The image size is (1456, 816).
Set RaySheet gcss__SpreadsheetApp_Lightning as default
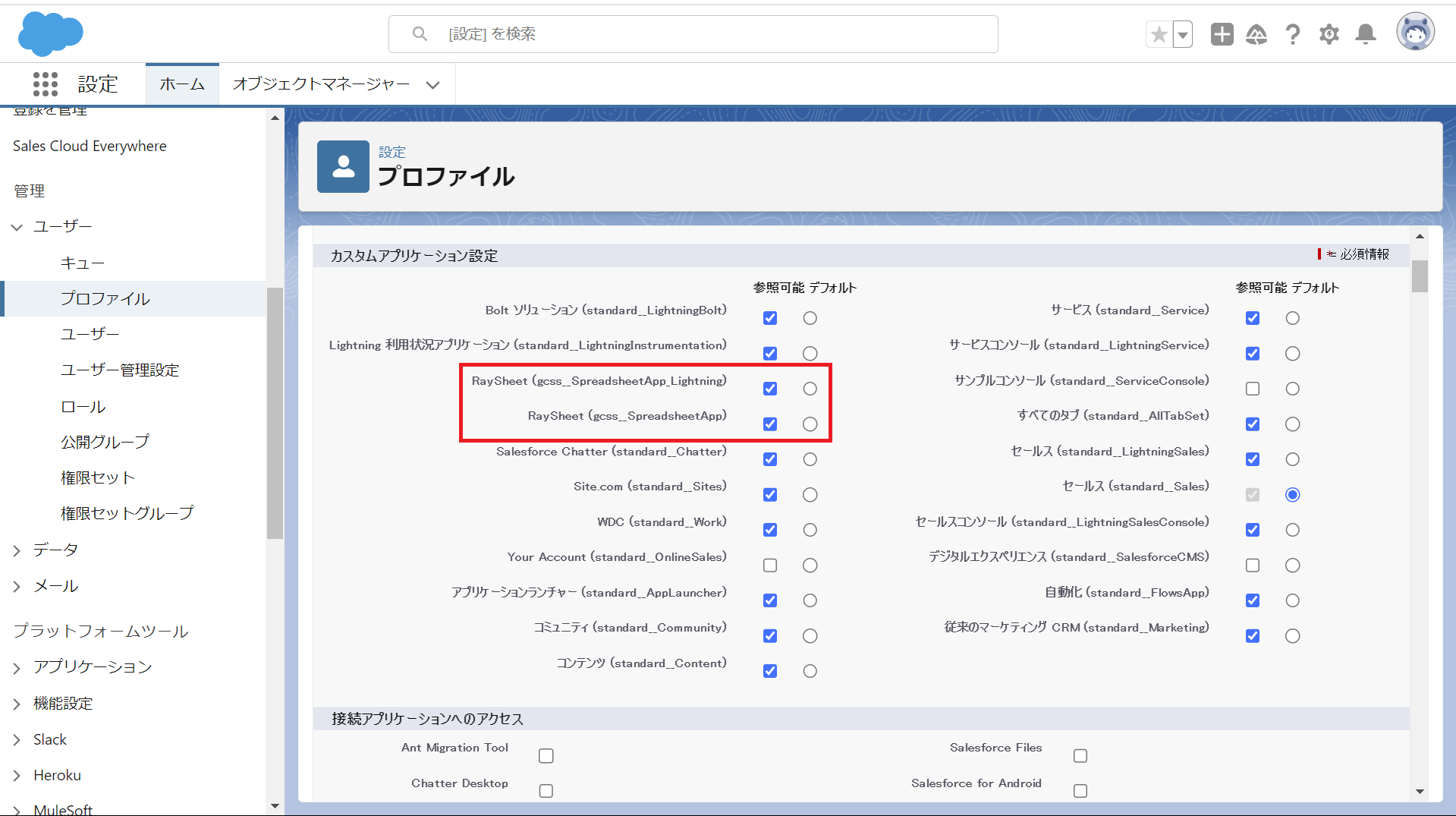point(810,389)
